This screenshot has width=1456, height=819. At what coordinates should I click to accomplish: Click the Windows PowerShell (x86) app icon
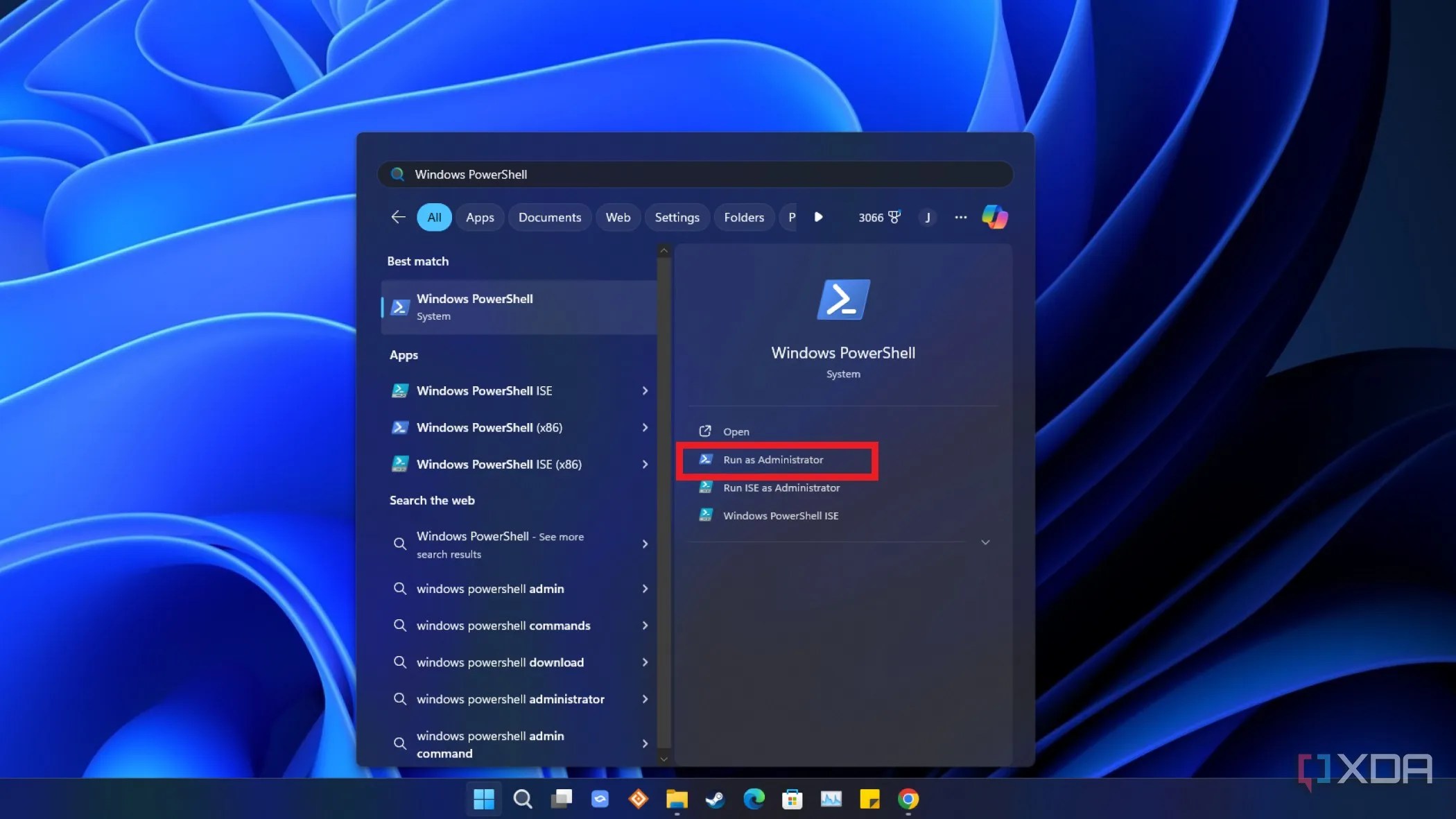click(400, 427)
